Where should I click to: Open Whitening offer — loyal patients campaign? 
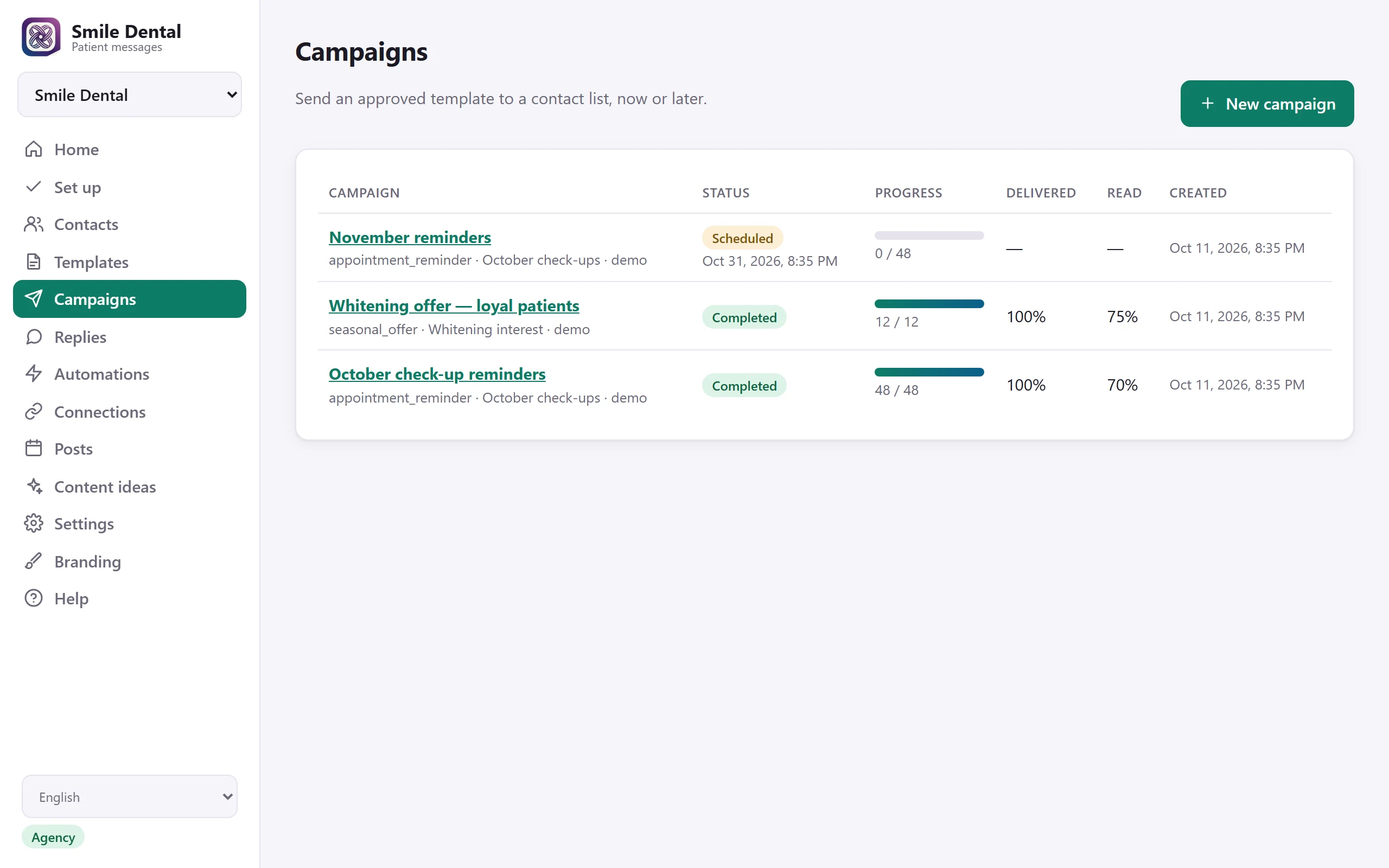(x=454, y=305)
